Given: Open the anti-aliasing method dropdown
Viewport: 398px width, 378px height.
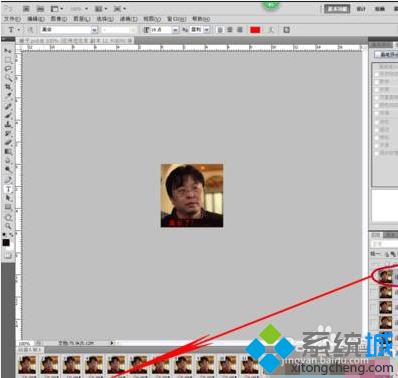Looking at the screenshot, I should [x=207, y=30].
